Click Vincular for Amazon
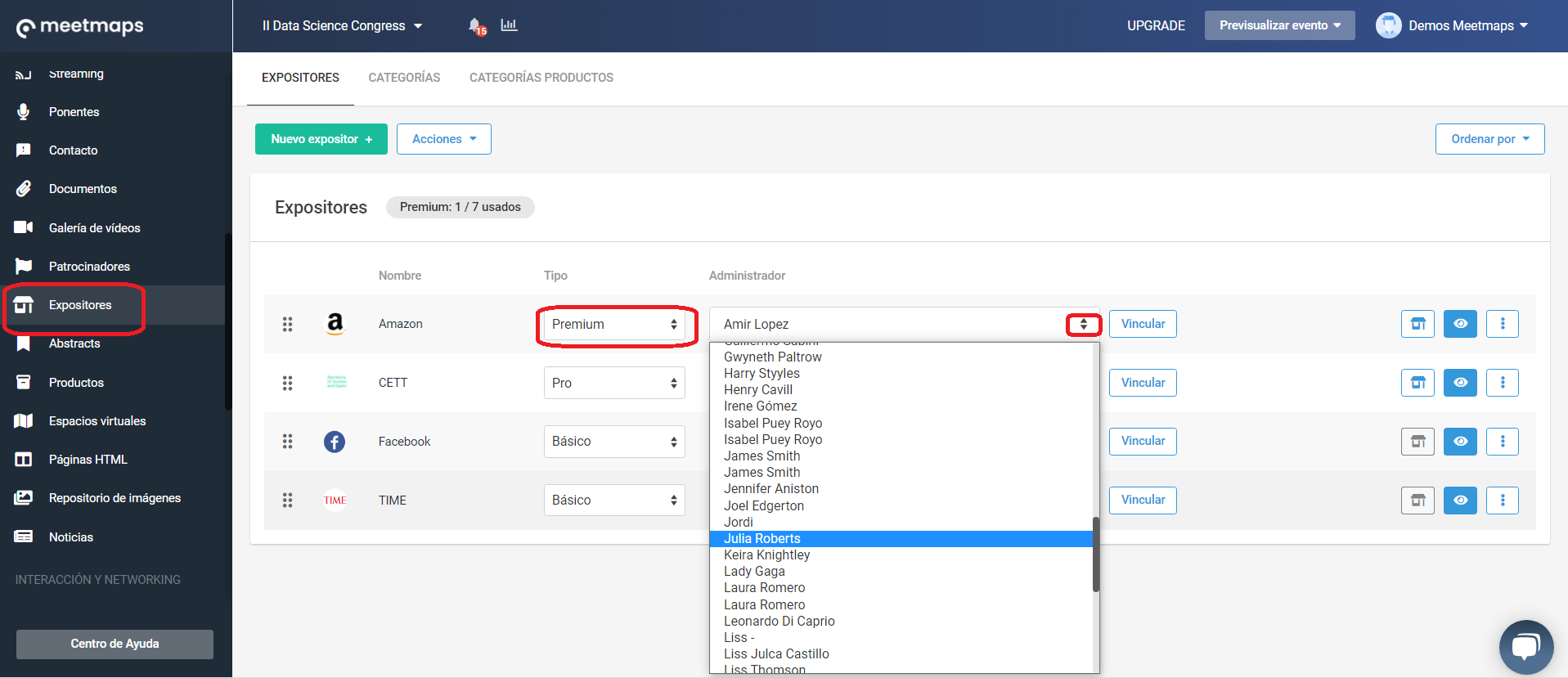 click(1143, 324)
